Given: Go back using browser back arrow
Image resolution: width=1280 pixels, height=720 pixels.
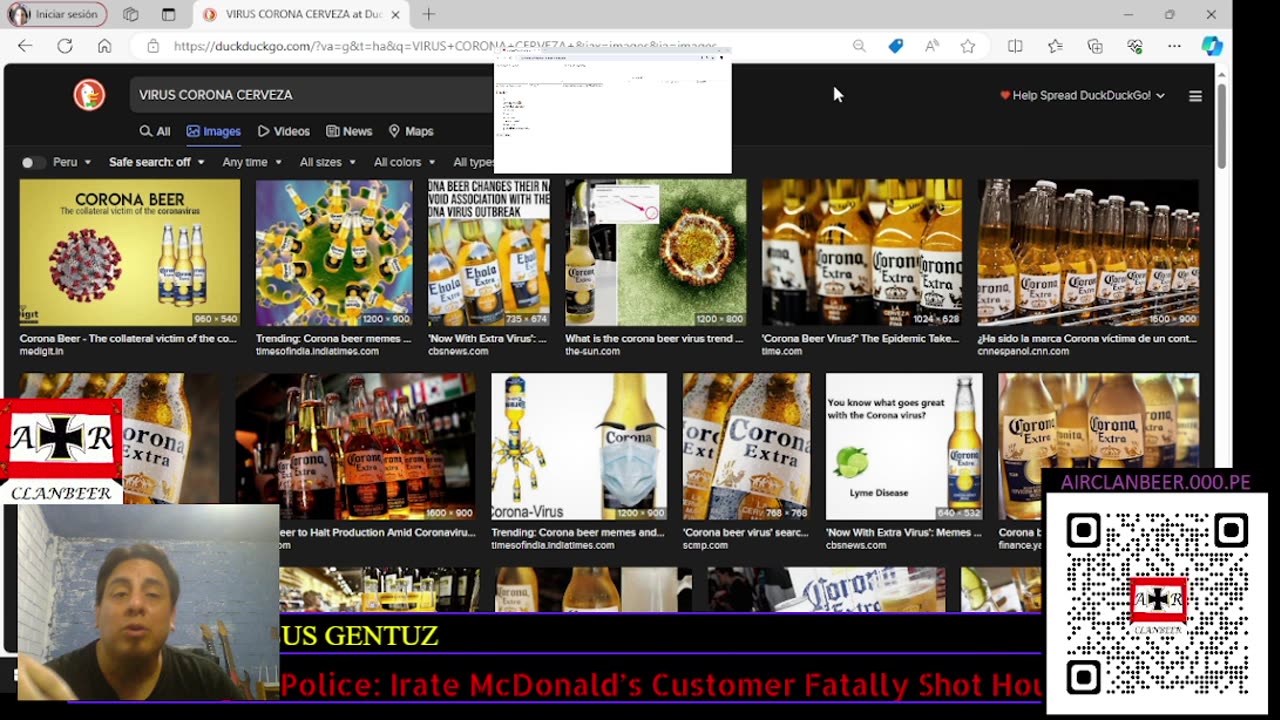Looking at the screenshot, I should 25,46.
